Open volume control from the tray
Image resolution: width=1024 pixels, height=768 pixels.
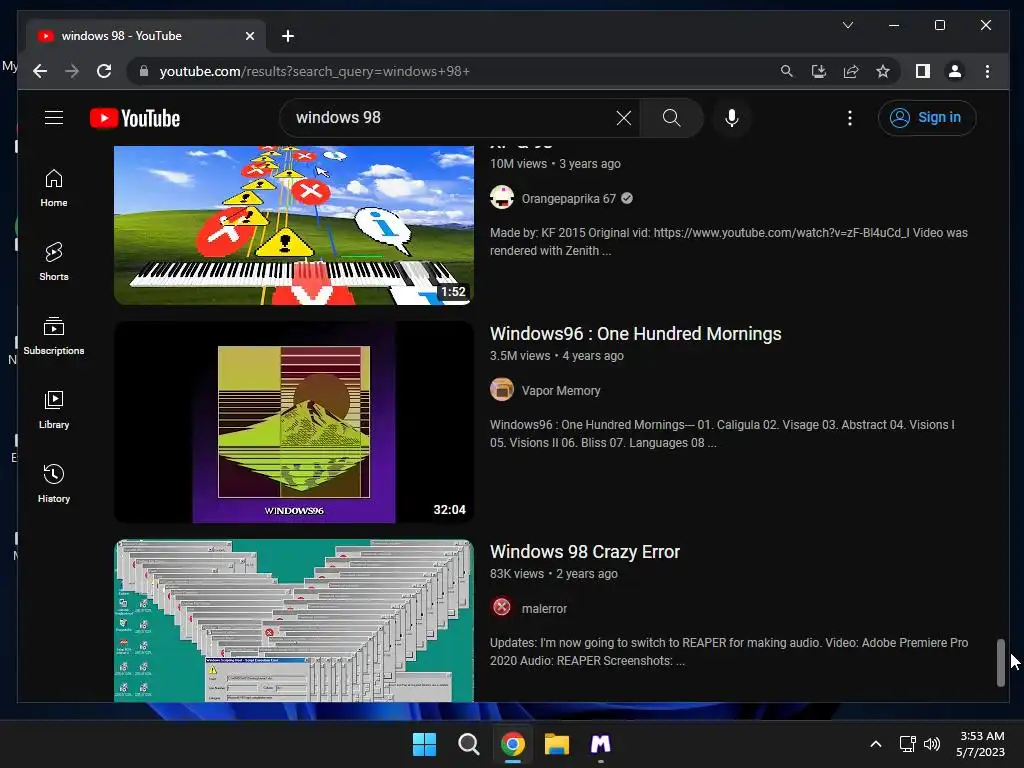(x=932, y=744)
